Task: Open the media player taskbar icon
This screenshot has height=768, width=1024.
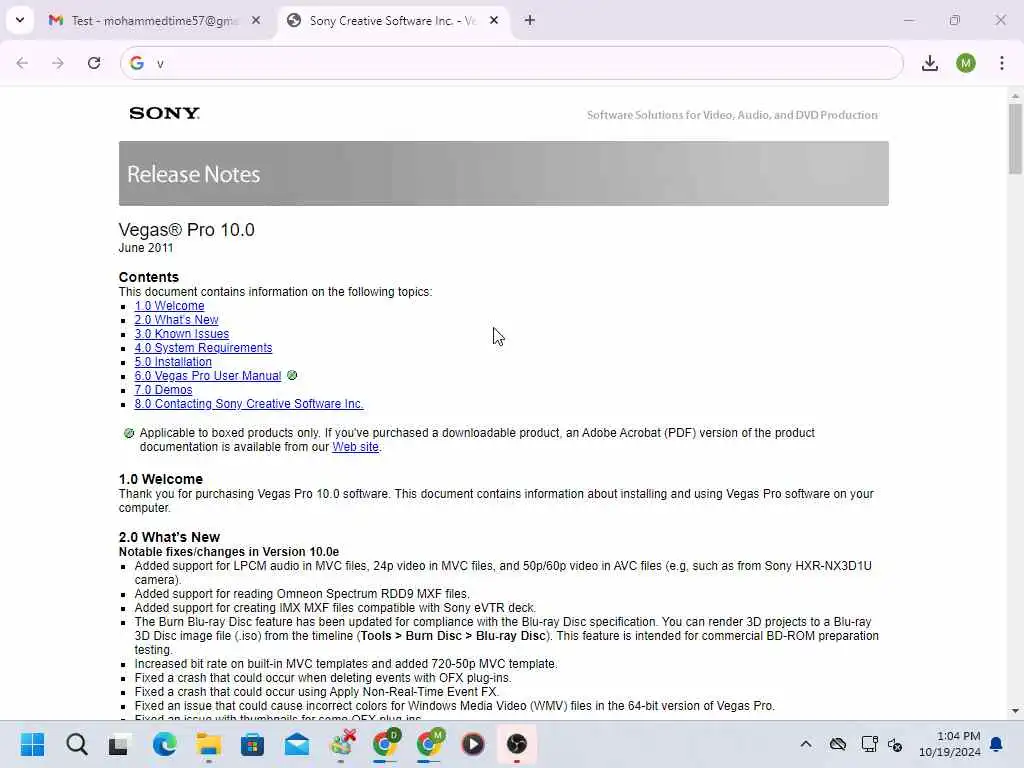Action: (473, 744)
